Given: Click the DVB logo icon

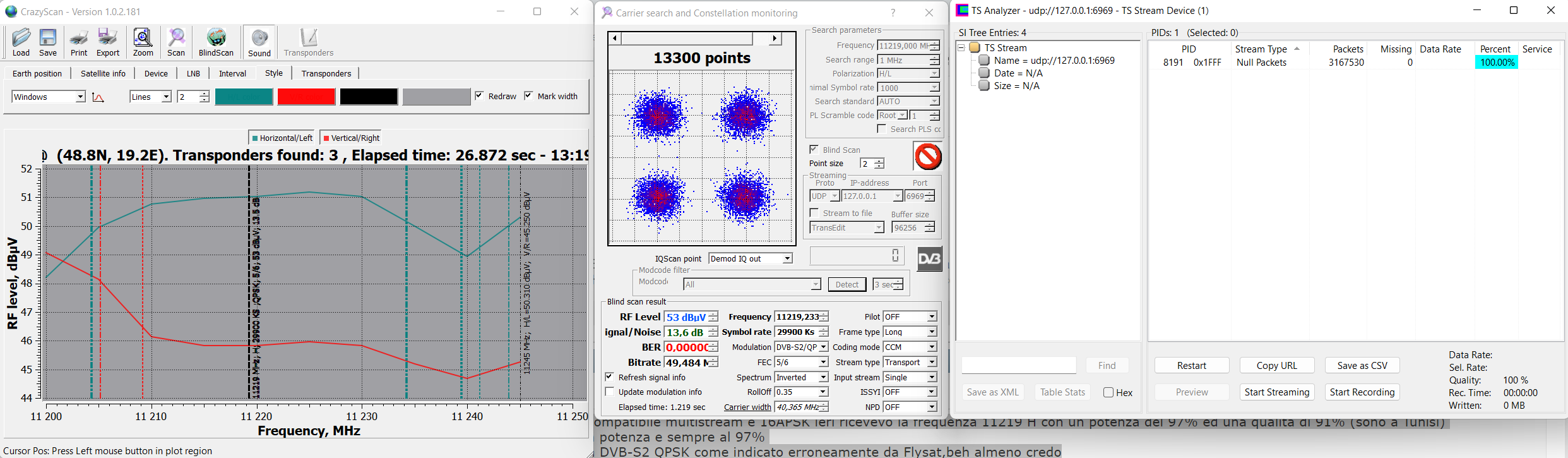Looking at the screenshot, I should coord(929,259).
